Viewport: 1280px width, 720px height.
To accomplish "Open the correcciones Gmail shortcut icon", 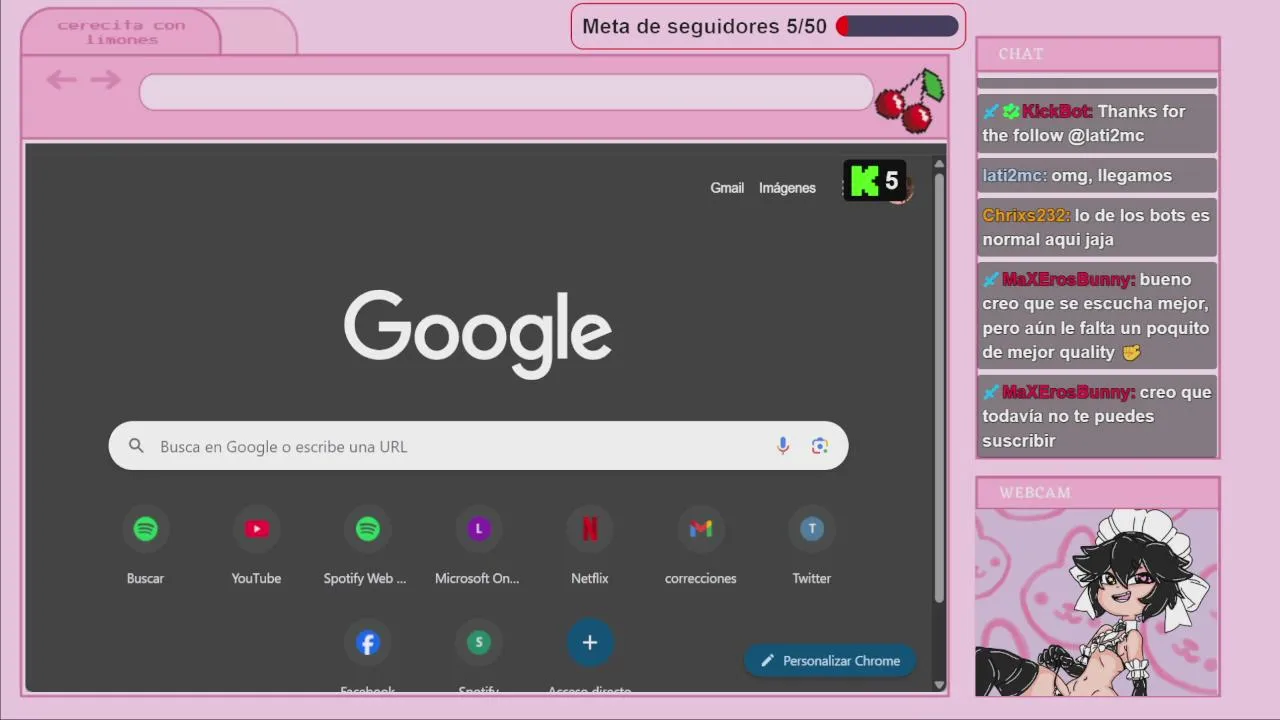I will click(x=701, y=529).
